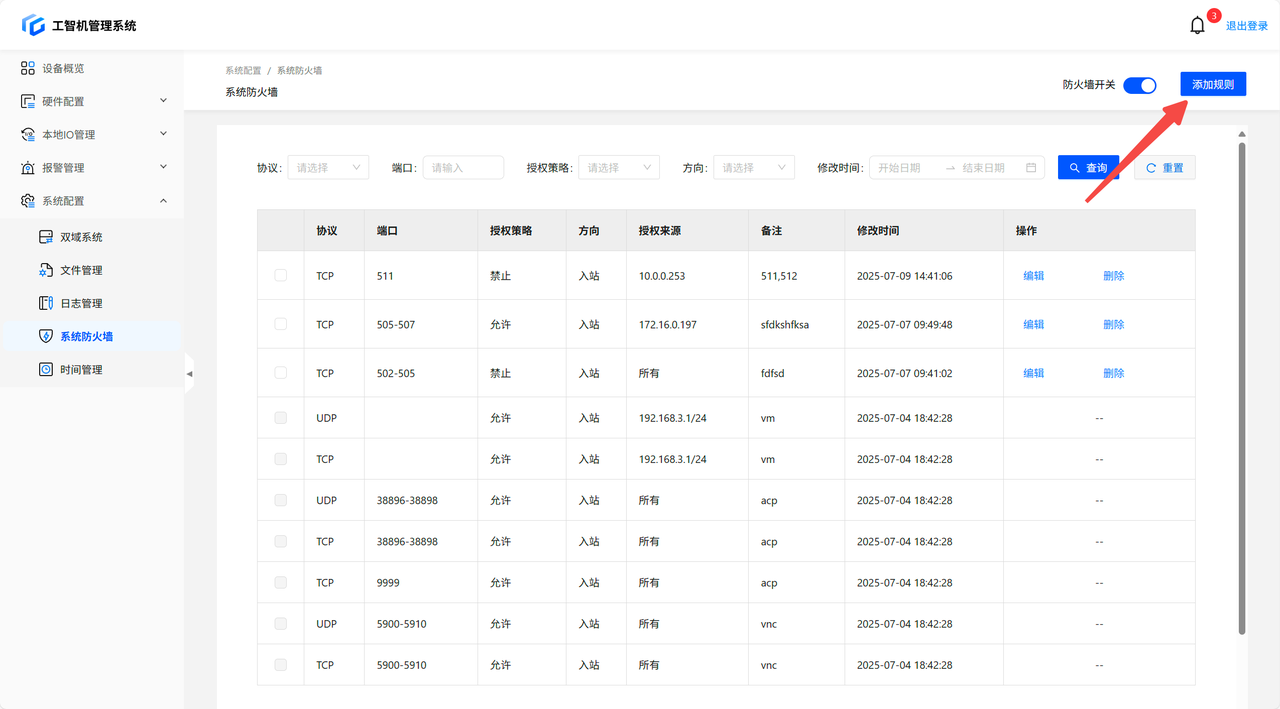
Task: Open the 授权策略 policy dropdown
Action: click(x=618, y=168)
